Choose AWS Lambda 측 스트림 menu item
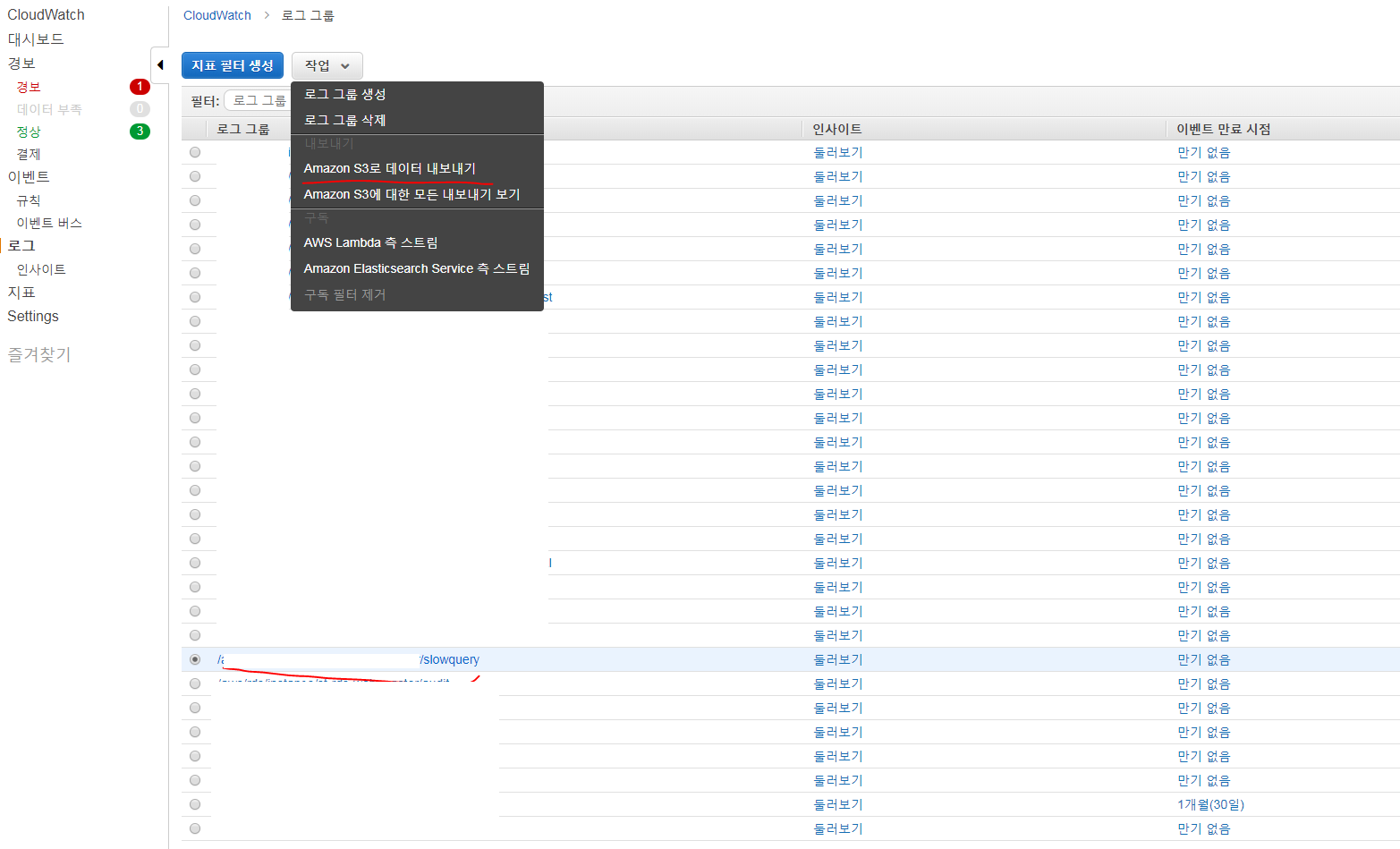1400x849 pixels. click(370, 242)
